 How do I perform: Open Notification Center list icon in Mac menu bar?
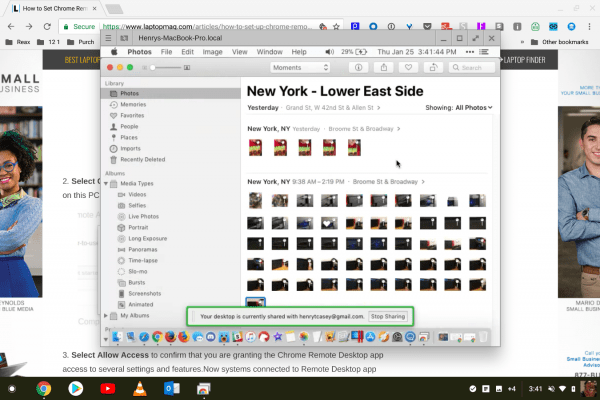click(484, 52)
